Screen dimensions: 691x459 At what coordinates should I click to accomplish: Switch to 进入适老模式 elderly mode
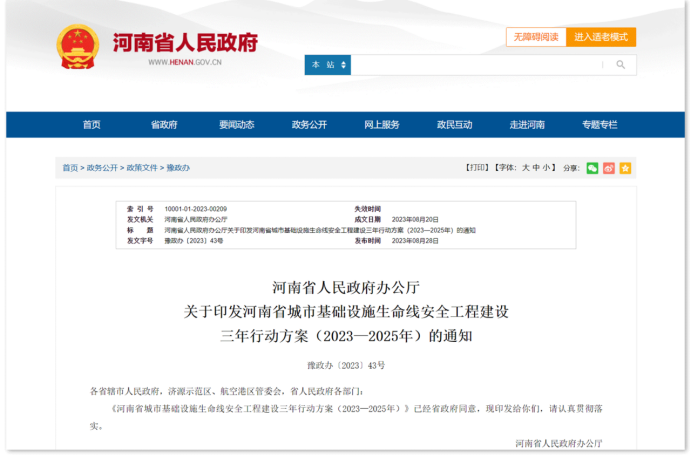point(601,37)
